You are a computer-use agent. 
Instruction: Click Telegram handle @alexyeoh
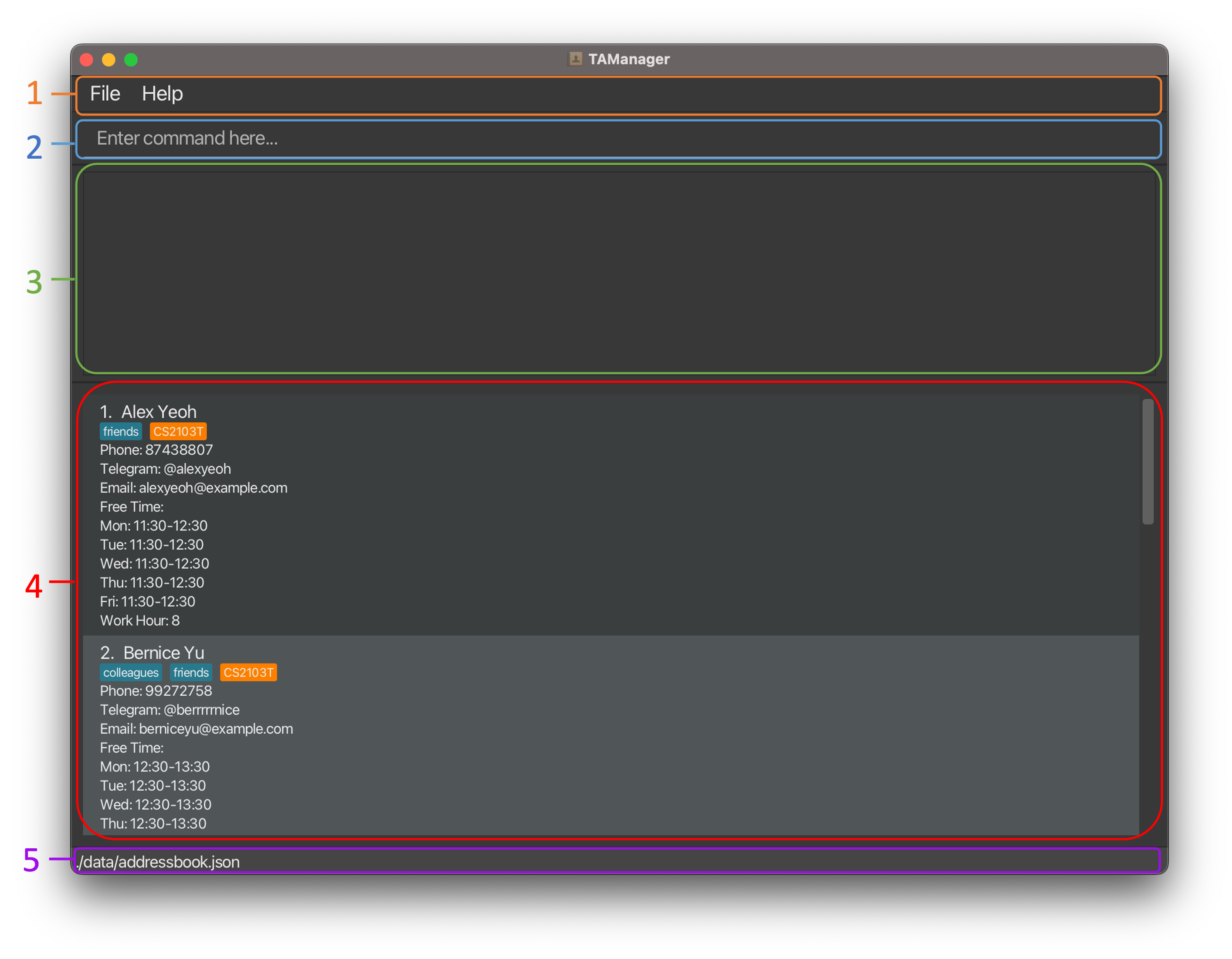197,469
